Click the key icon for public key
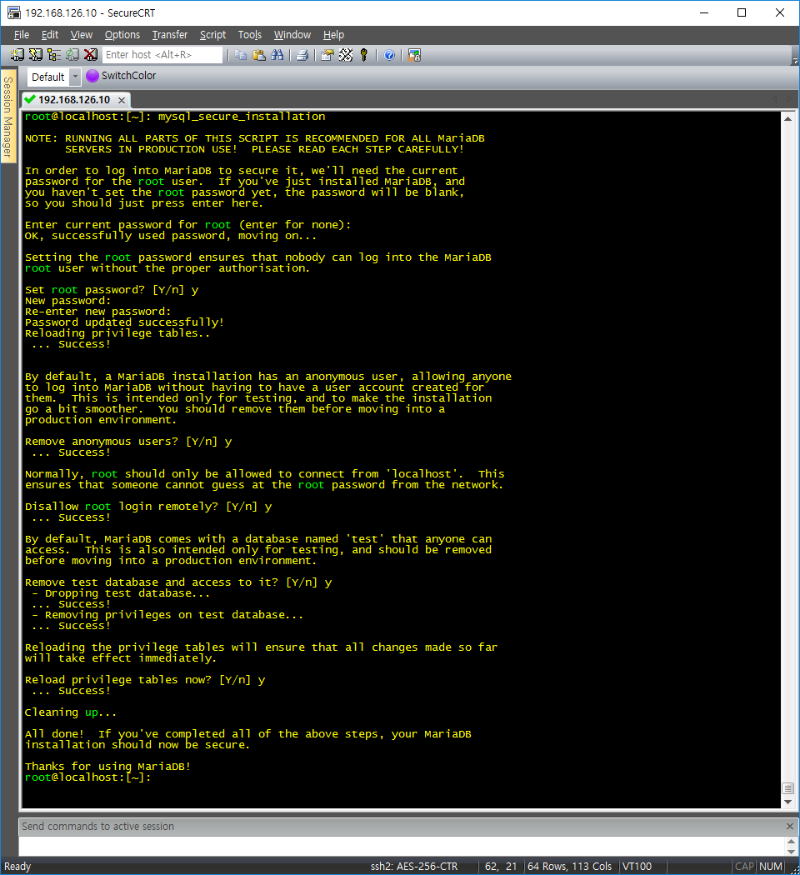Screen dimensions: 800x875 pyautogui.click(x=364, y=55)
